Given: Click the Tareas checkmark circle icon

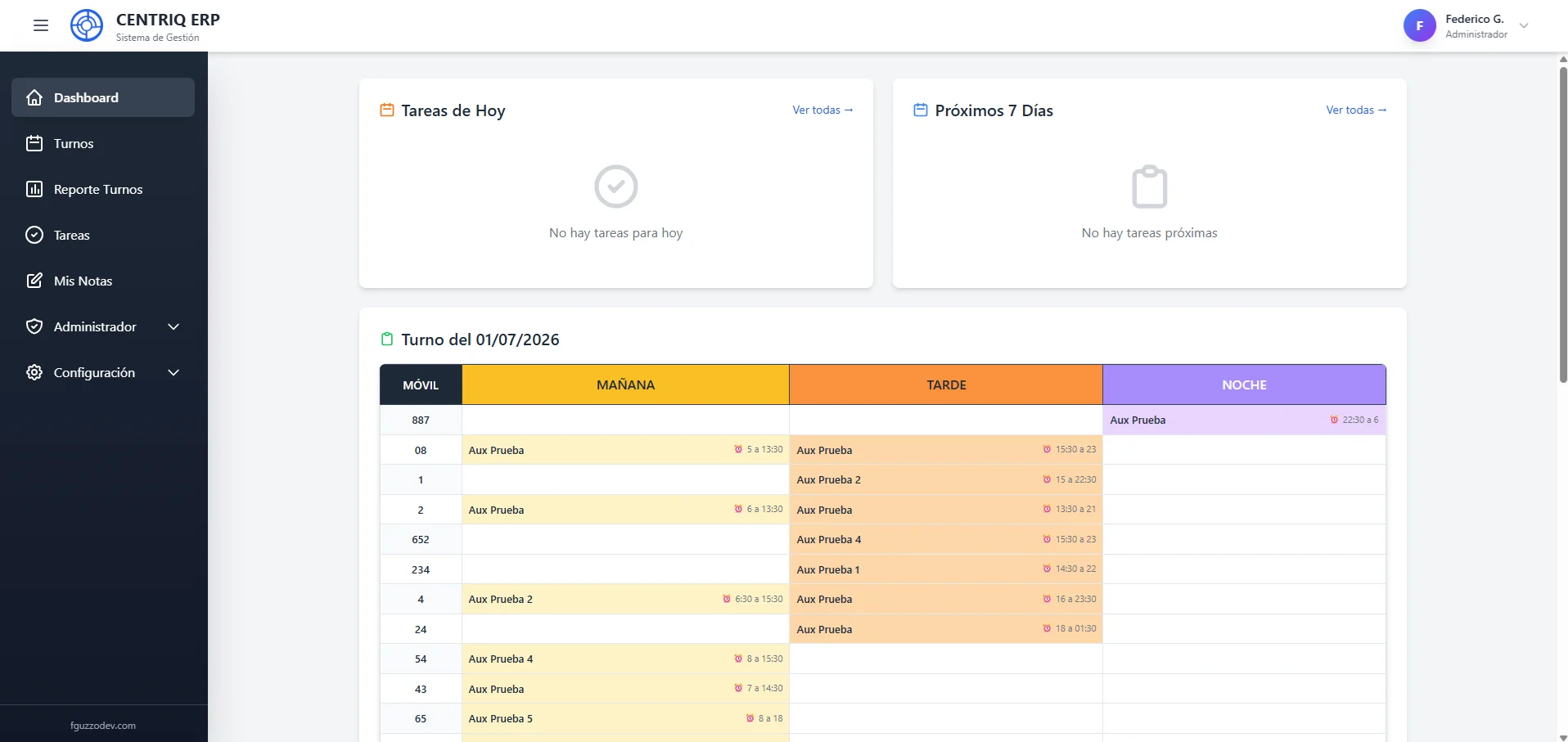Looking at the screenshot, I should (x=34, y=235).
